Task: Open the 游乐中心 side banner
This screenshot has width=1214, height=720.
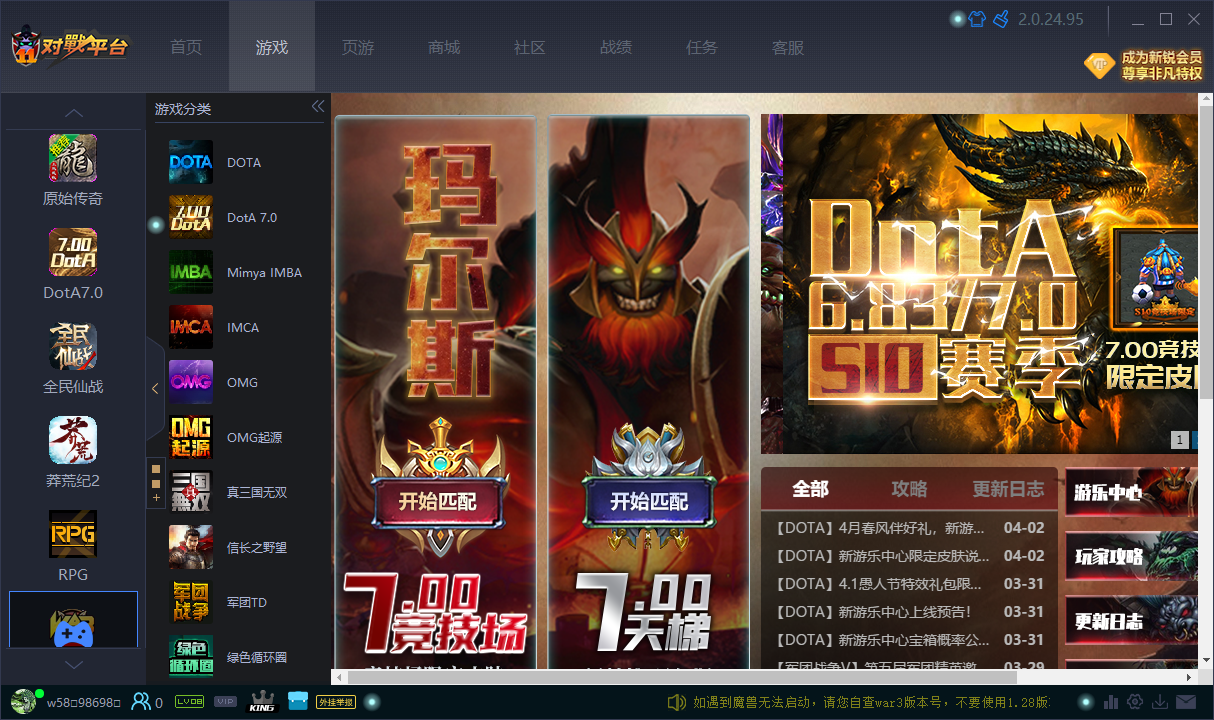Action: [1131, 492]
